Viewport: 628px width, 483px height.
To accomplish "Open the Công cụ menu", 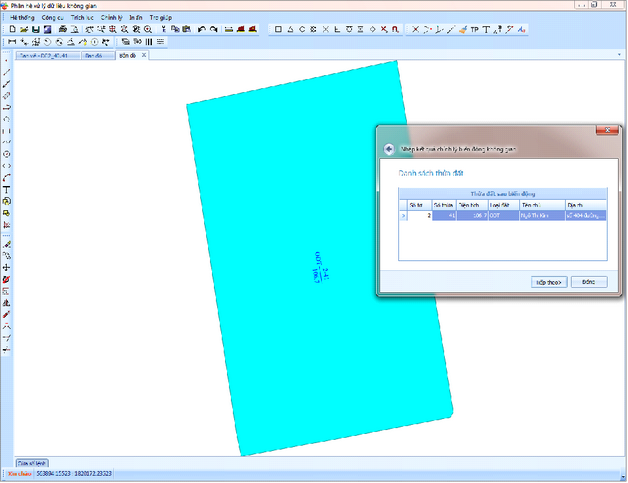I will (x=54, y=18).
